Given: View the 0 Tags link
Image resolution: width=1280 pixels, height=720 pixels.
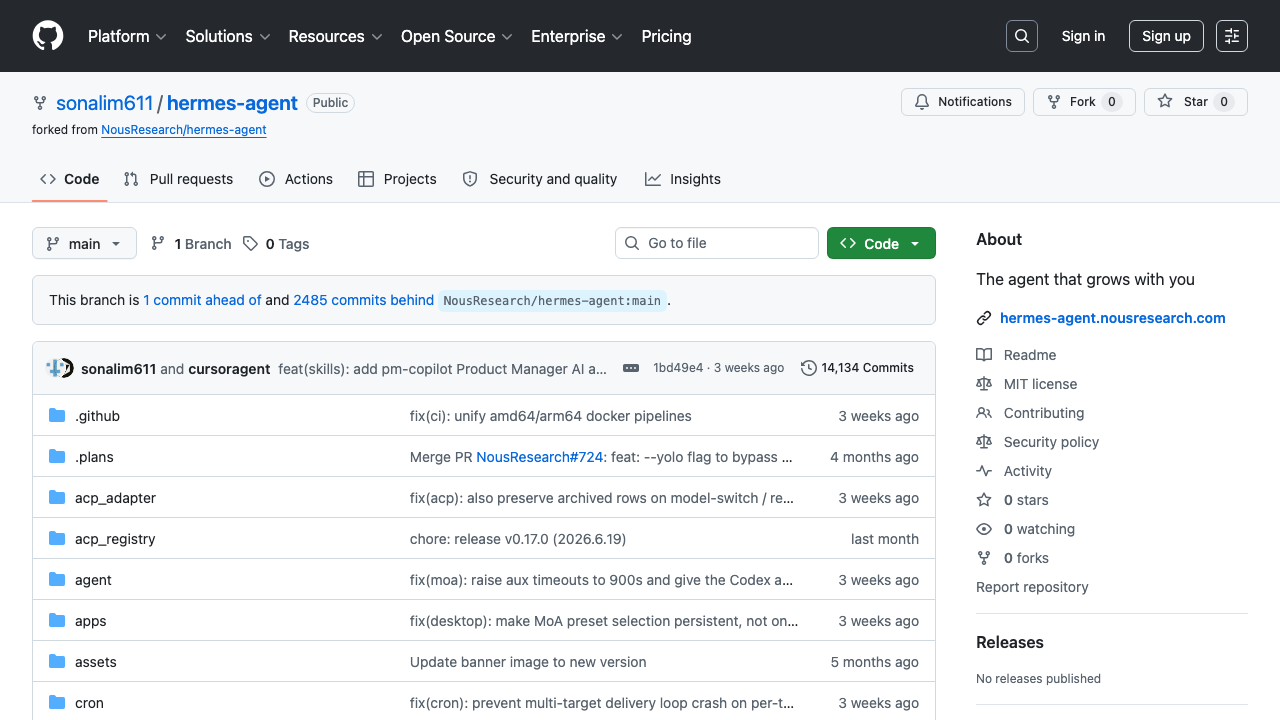Looking at the screenshot, I should (x=276, y=244).
